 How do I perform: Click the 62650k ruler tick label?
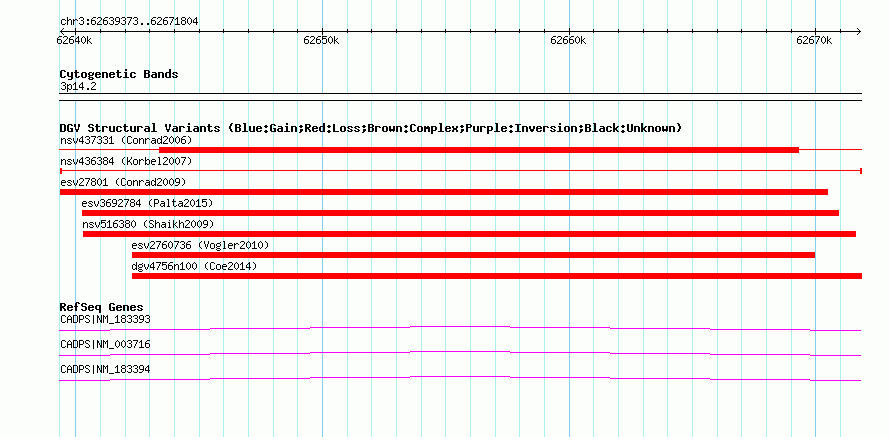[321, 40]
